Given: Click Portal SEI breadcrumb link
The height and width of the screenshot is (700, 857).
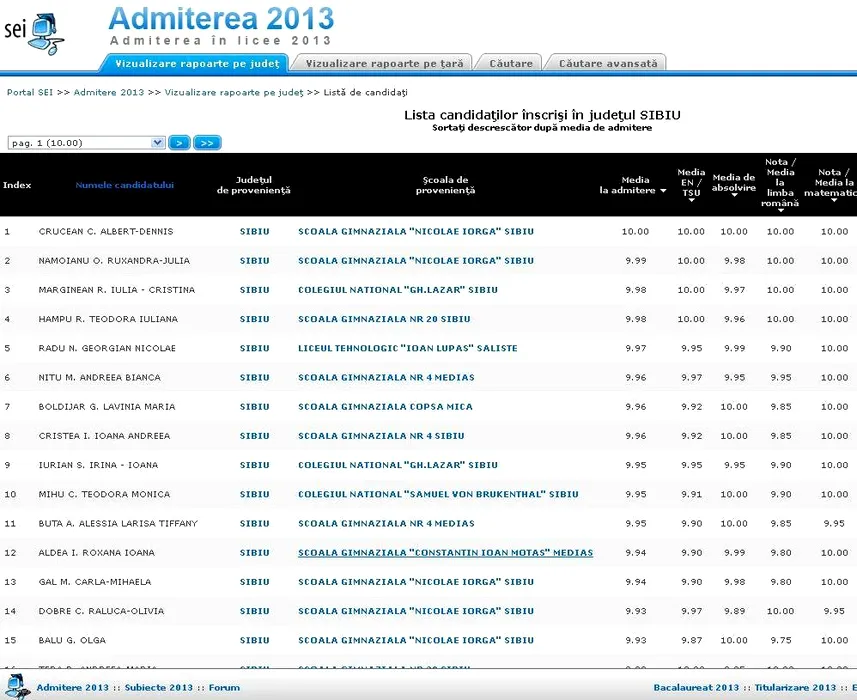Looking at the screenshot, I should coord(30,92).
